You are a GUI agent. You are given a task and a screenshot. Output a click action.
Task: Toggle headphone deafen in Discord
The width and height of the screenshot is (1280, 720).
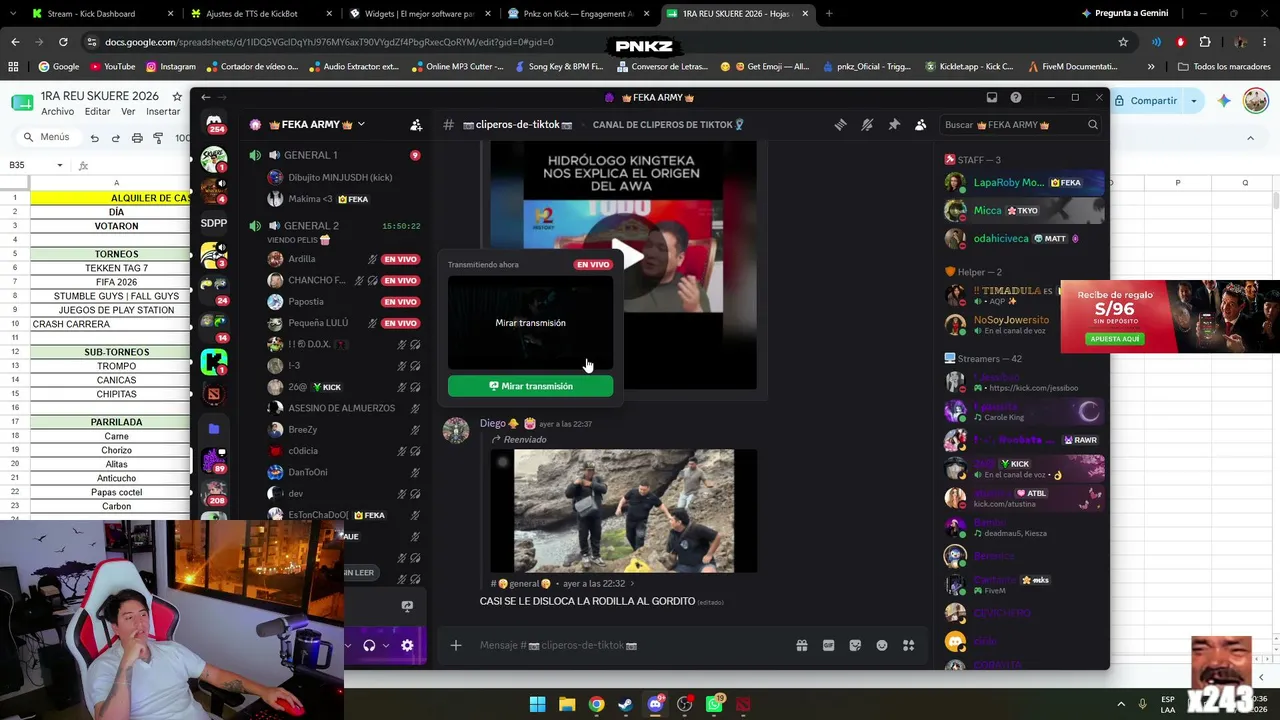click(x=369, y=646)
